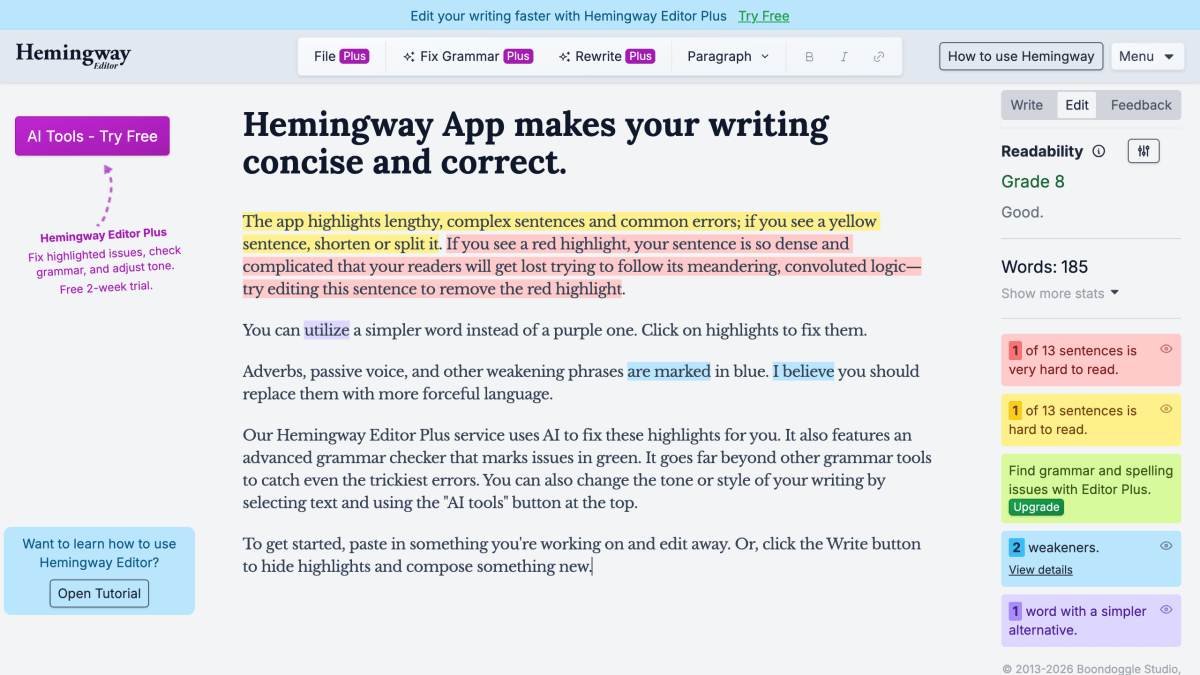This screenshot has width=1200, height=675.
Task: Click the Try Free banner link
Action: (764, 16)
